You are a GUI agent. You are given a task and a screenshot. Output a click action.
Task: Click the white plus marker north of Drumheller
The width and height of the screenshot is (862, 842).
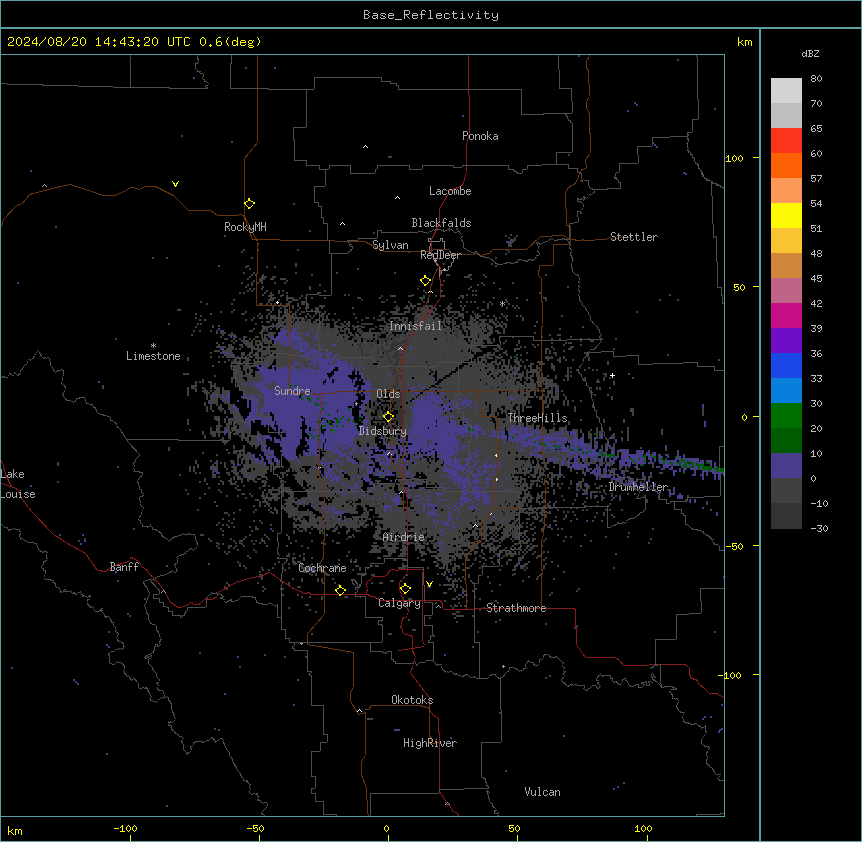coord(612,375)
